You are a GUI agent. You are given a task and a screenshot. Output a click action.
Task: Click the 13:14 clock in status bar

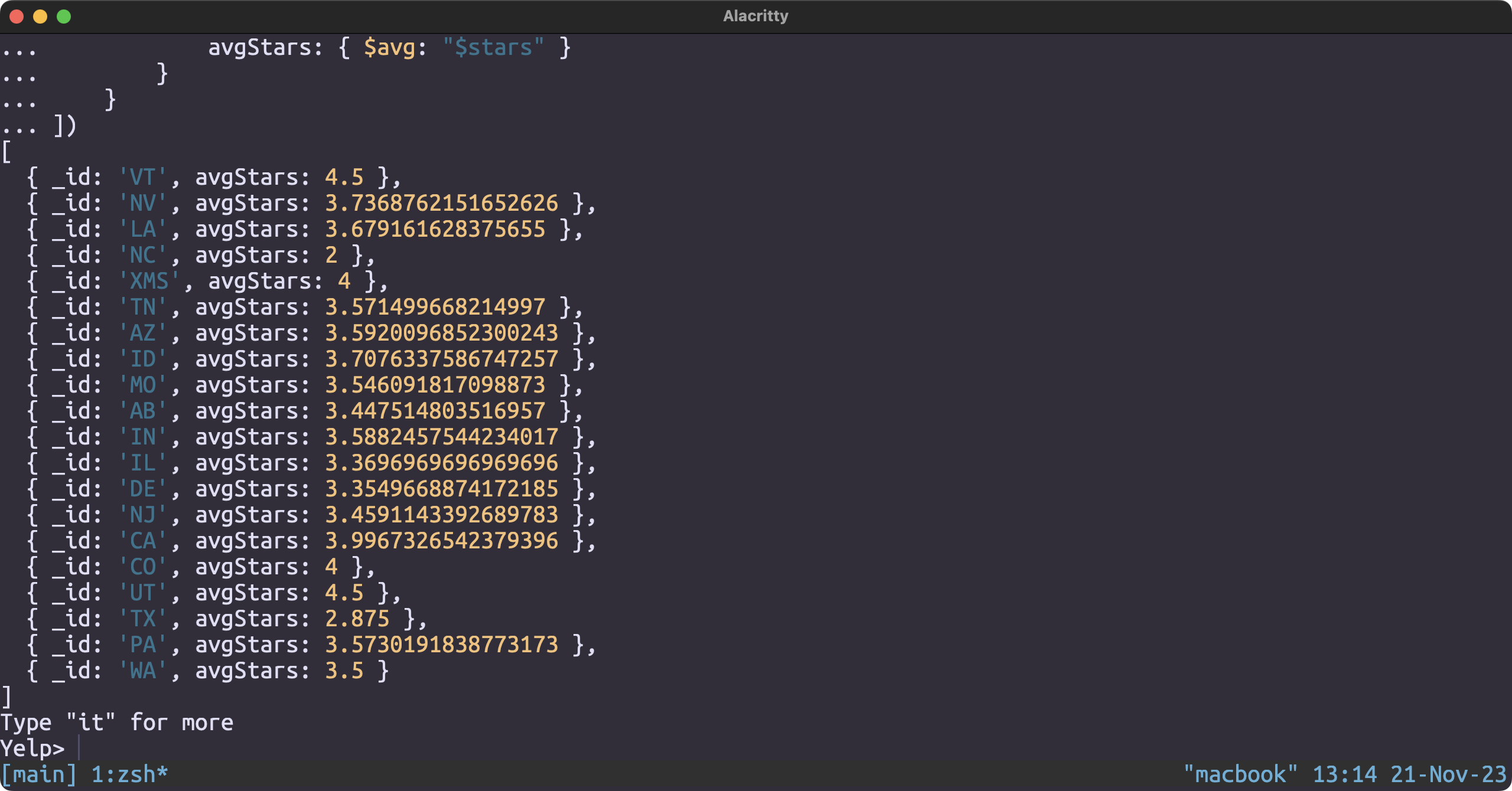coord(1344,774)
